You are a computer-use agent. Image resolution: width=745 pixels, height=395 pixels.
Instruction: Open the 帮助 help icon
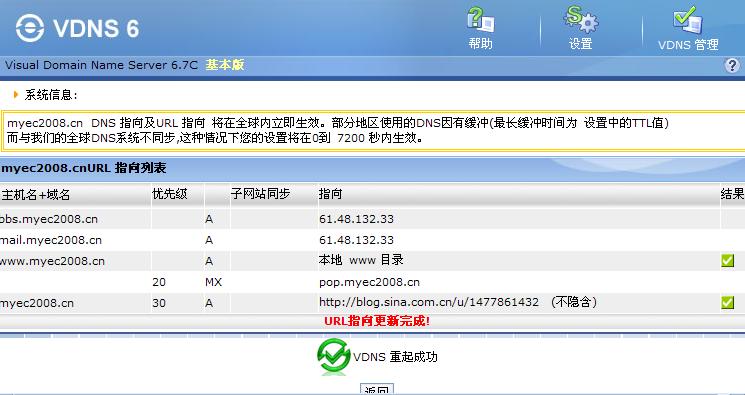coord(480,20)
